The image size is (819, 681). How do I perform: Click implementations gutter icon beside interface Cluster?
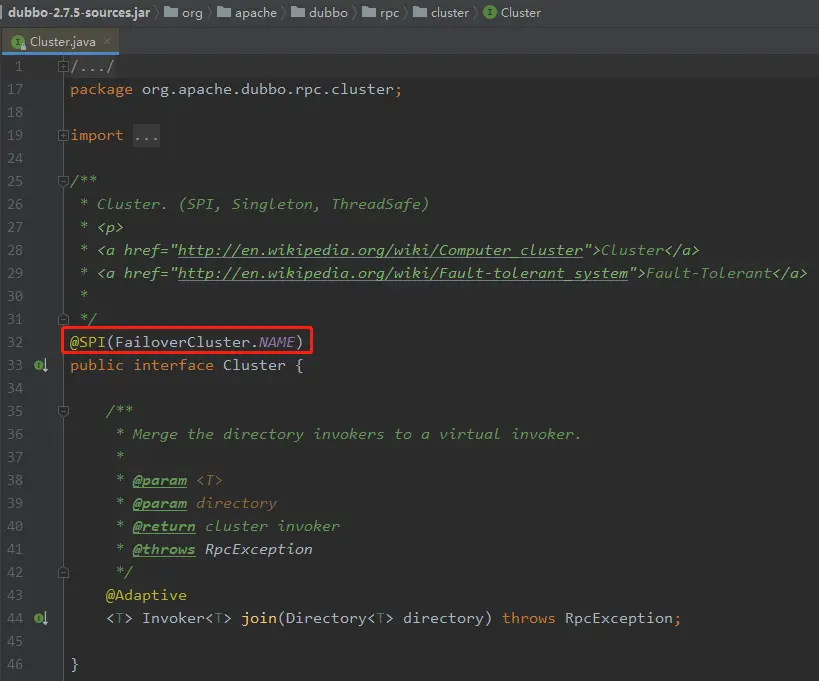[41, 365]
